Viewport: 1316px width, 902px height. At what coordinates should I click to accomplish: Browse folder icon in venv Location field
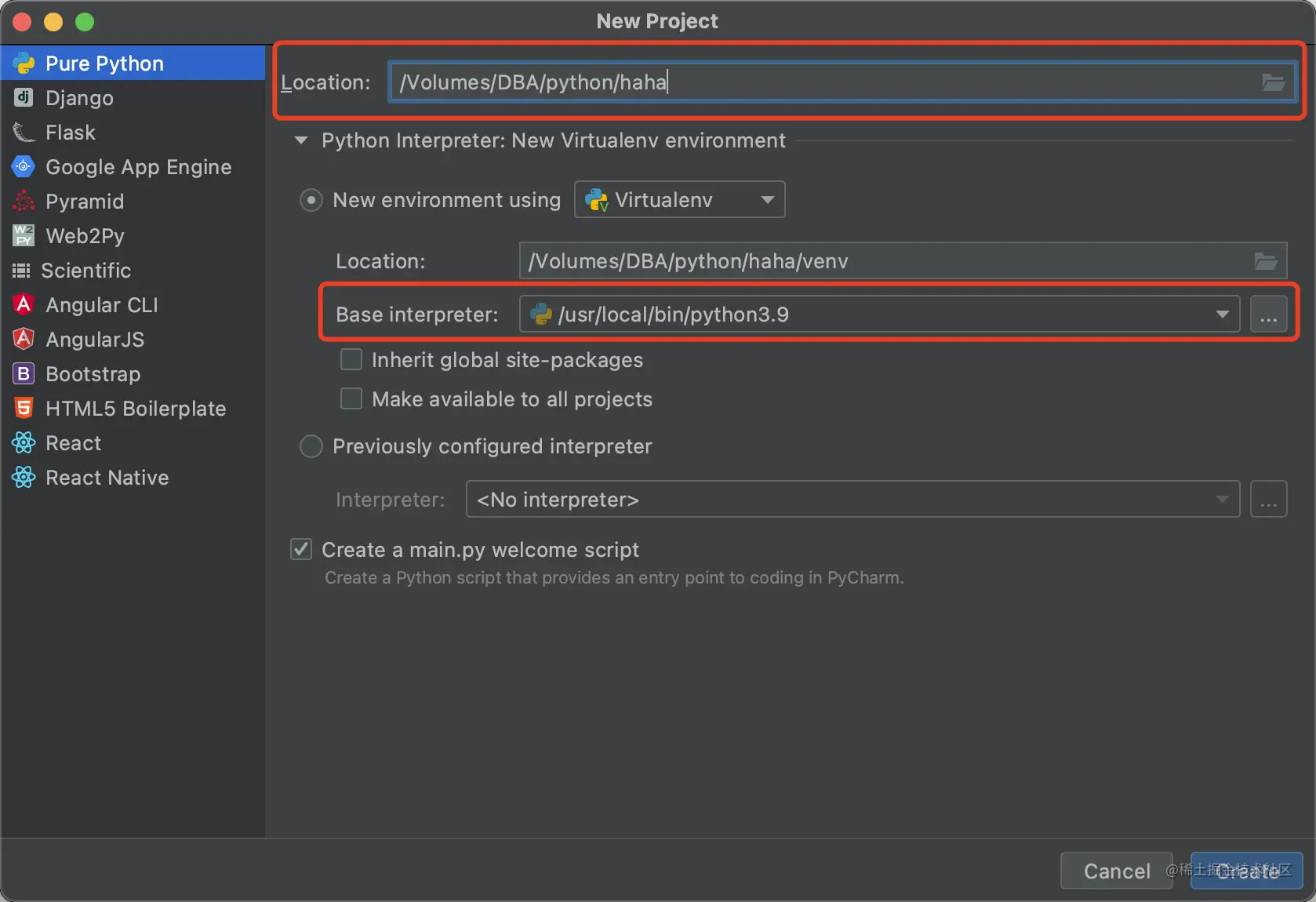coord(1266,261)
